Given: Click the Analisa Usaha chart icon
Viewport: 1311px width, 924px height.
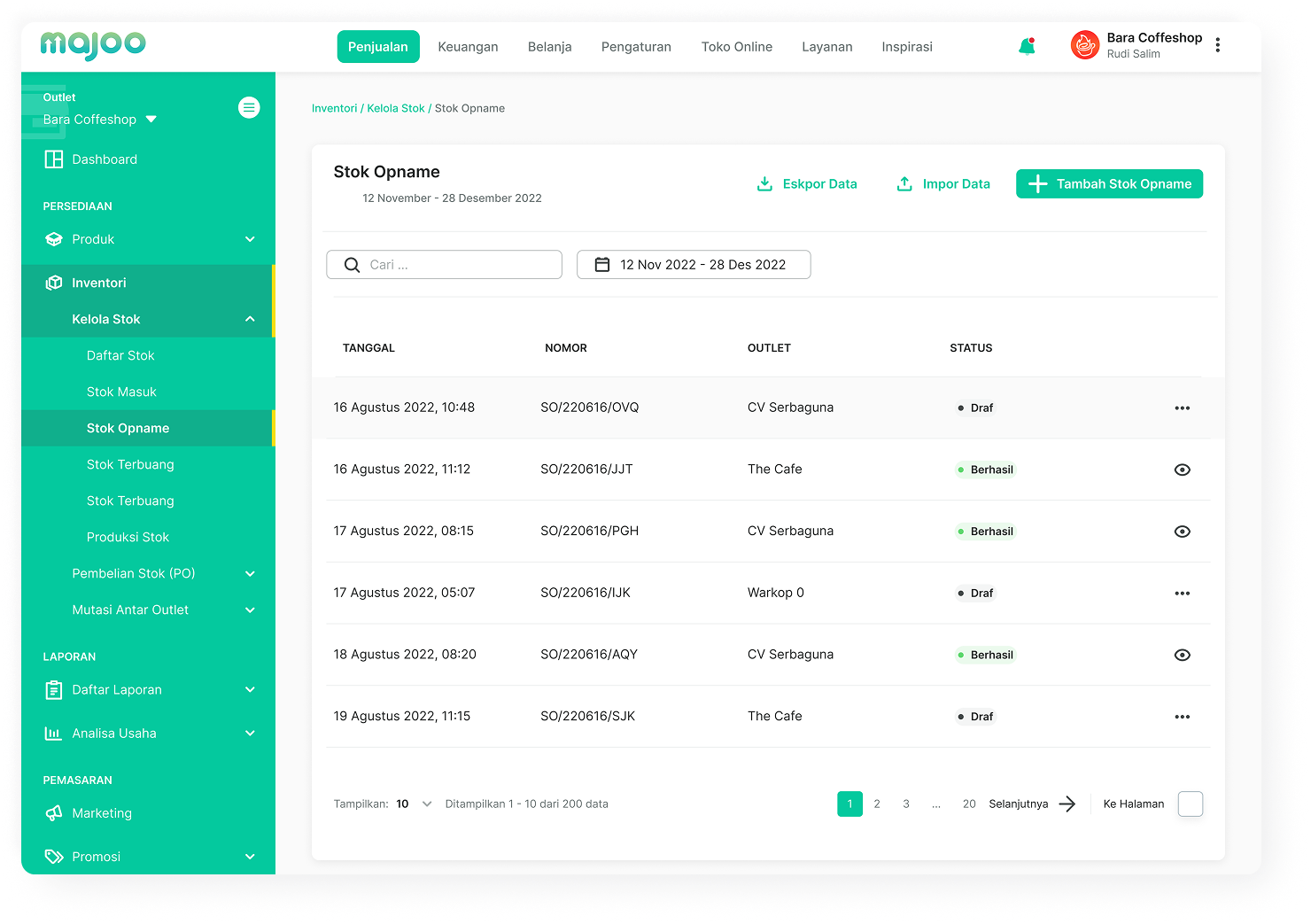Looking at the screenshot, I should point(54,734).
